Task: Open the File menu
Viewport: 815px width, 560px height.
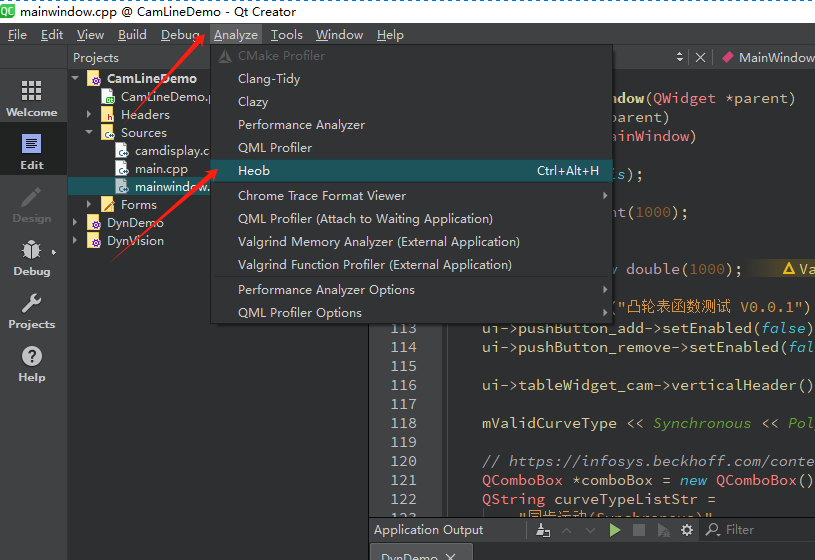Action: (x=17, y=35)
